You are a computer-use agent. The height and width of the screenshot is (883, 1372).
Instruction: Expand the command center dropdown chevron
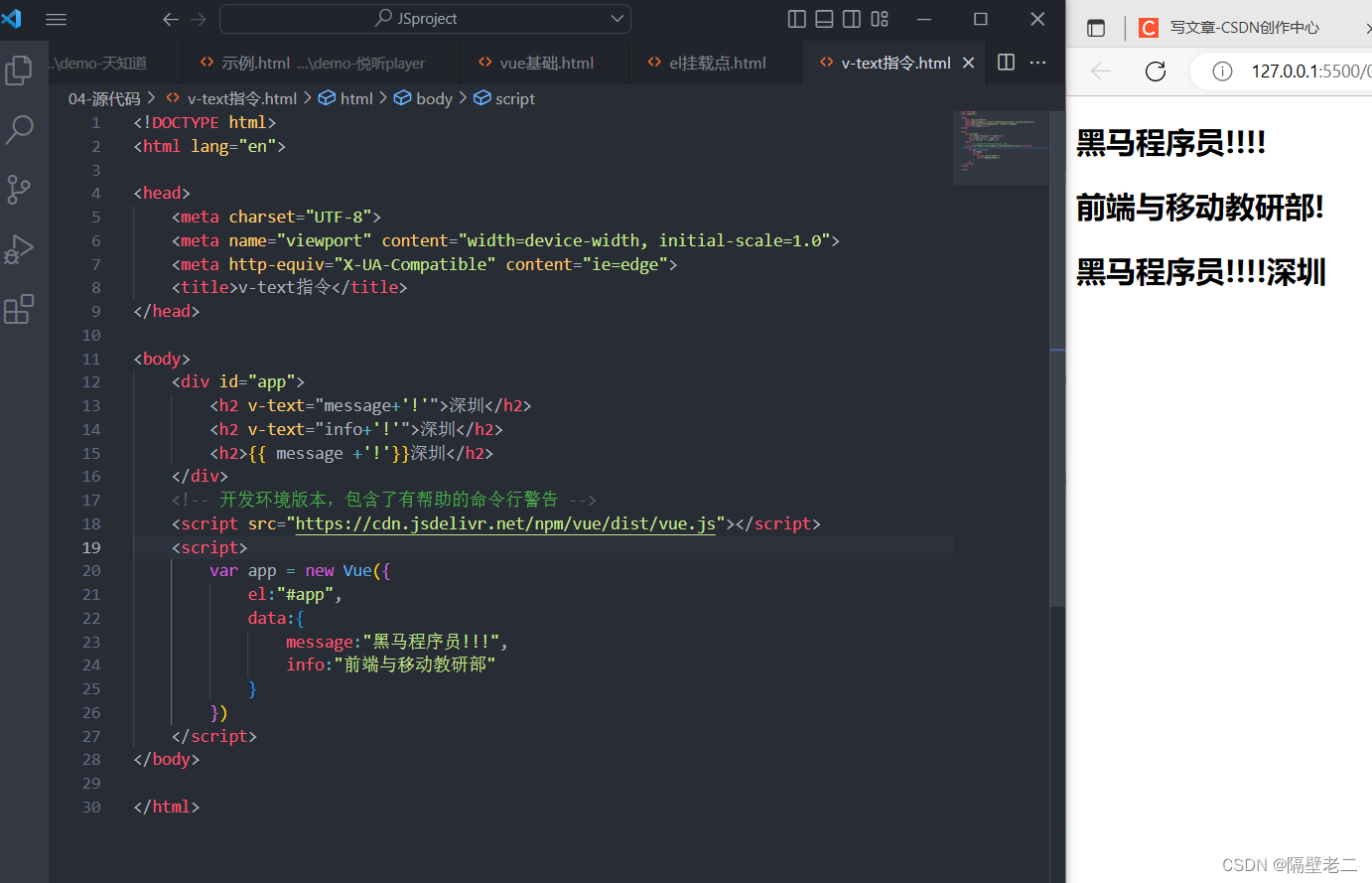(x=617, y=19)
